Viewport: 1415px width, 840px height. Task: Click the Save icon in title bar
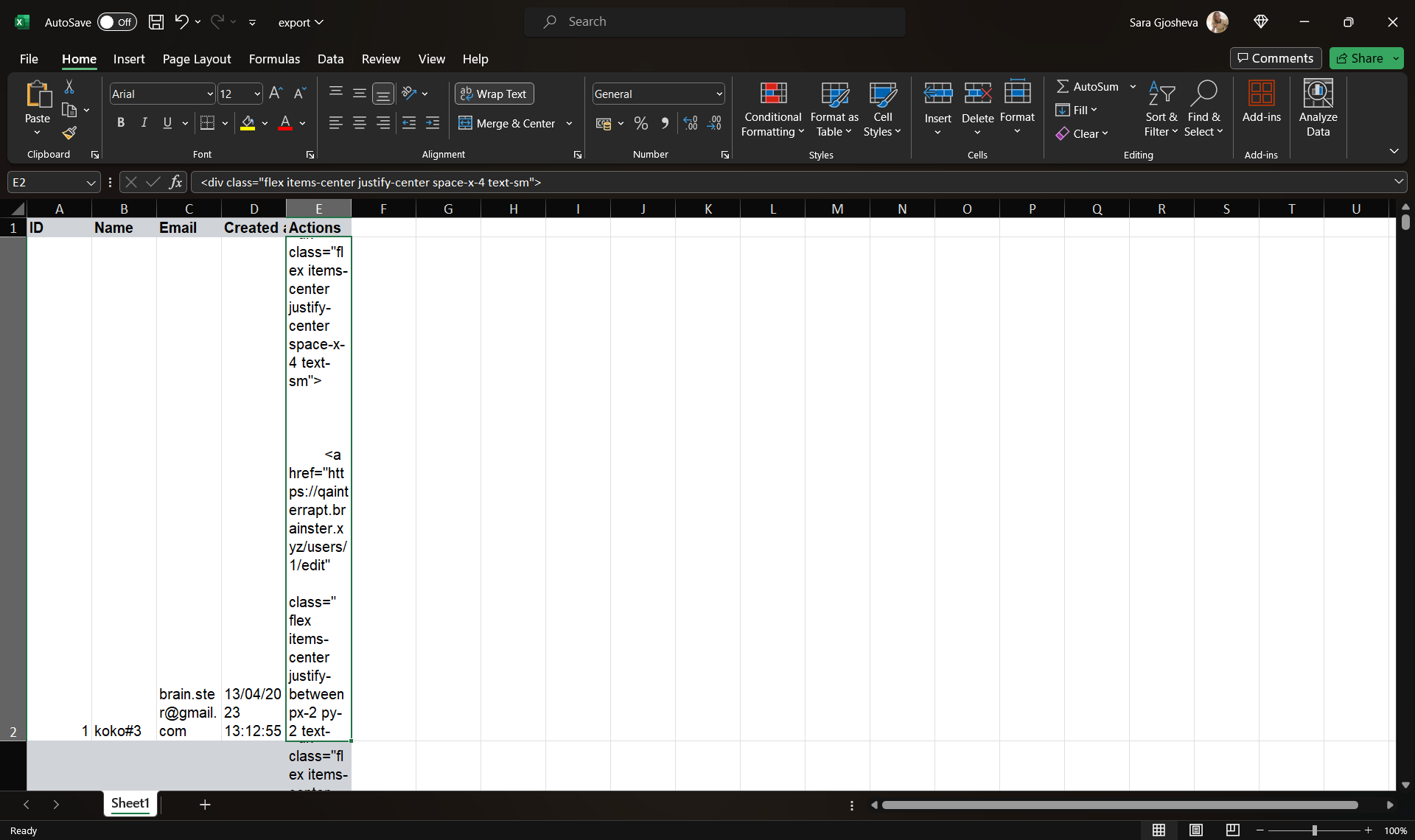156,22
